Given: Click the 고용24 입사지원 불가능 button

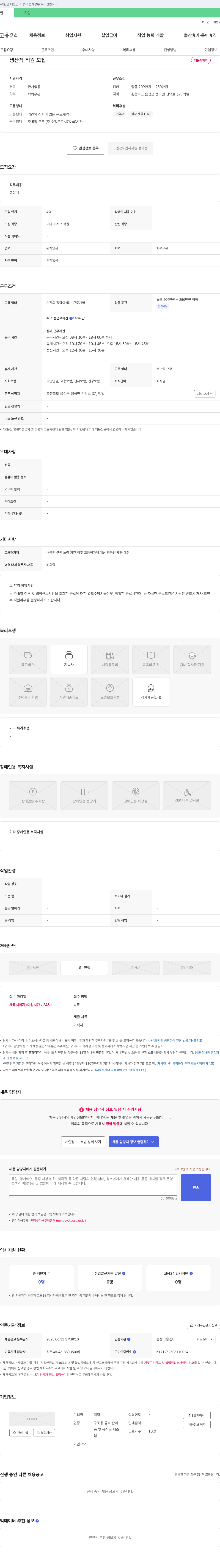Looking at the screenshot, I should click(x=131, y=148).
